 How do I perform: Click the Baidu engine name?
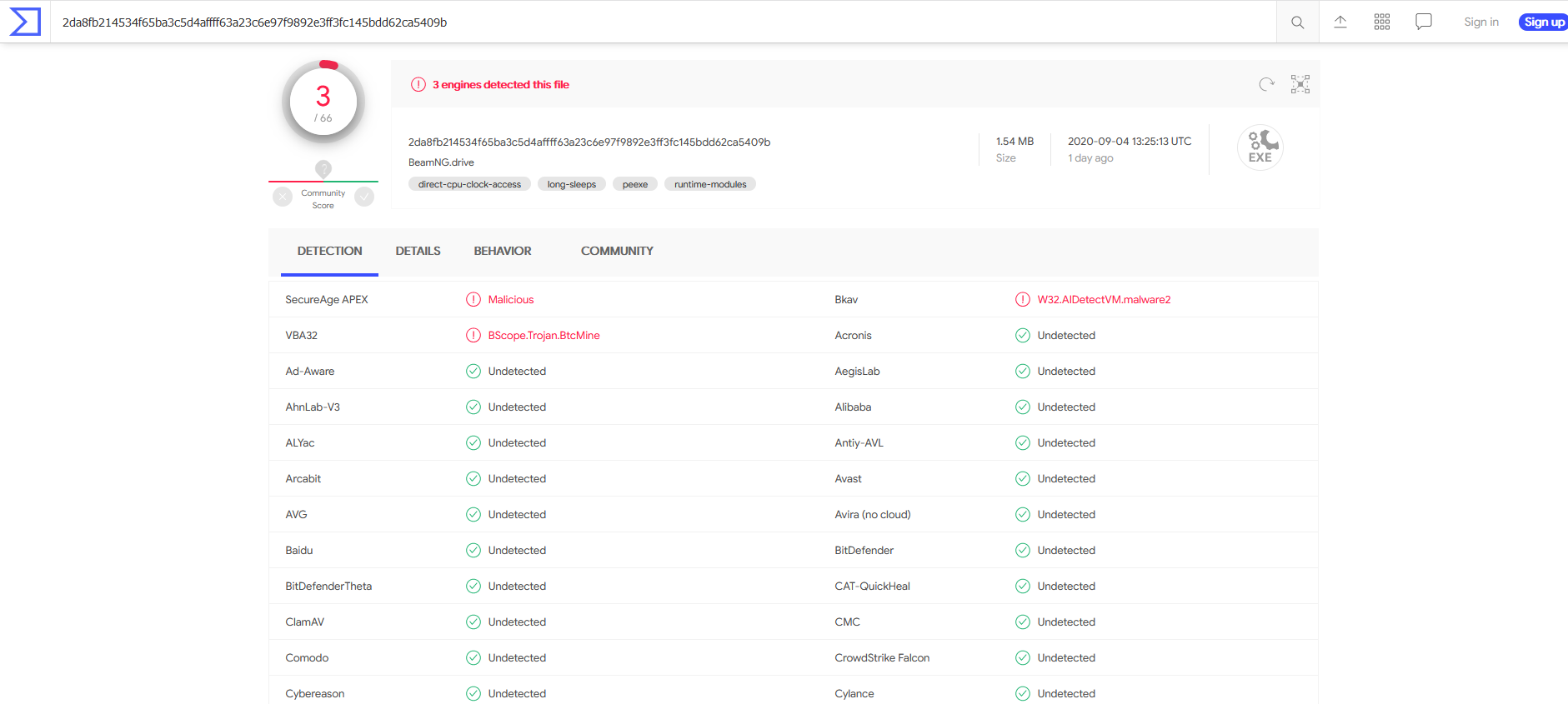[299, 550]
